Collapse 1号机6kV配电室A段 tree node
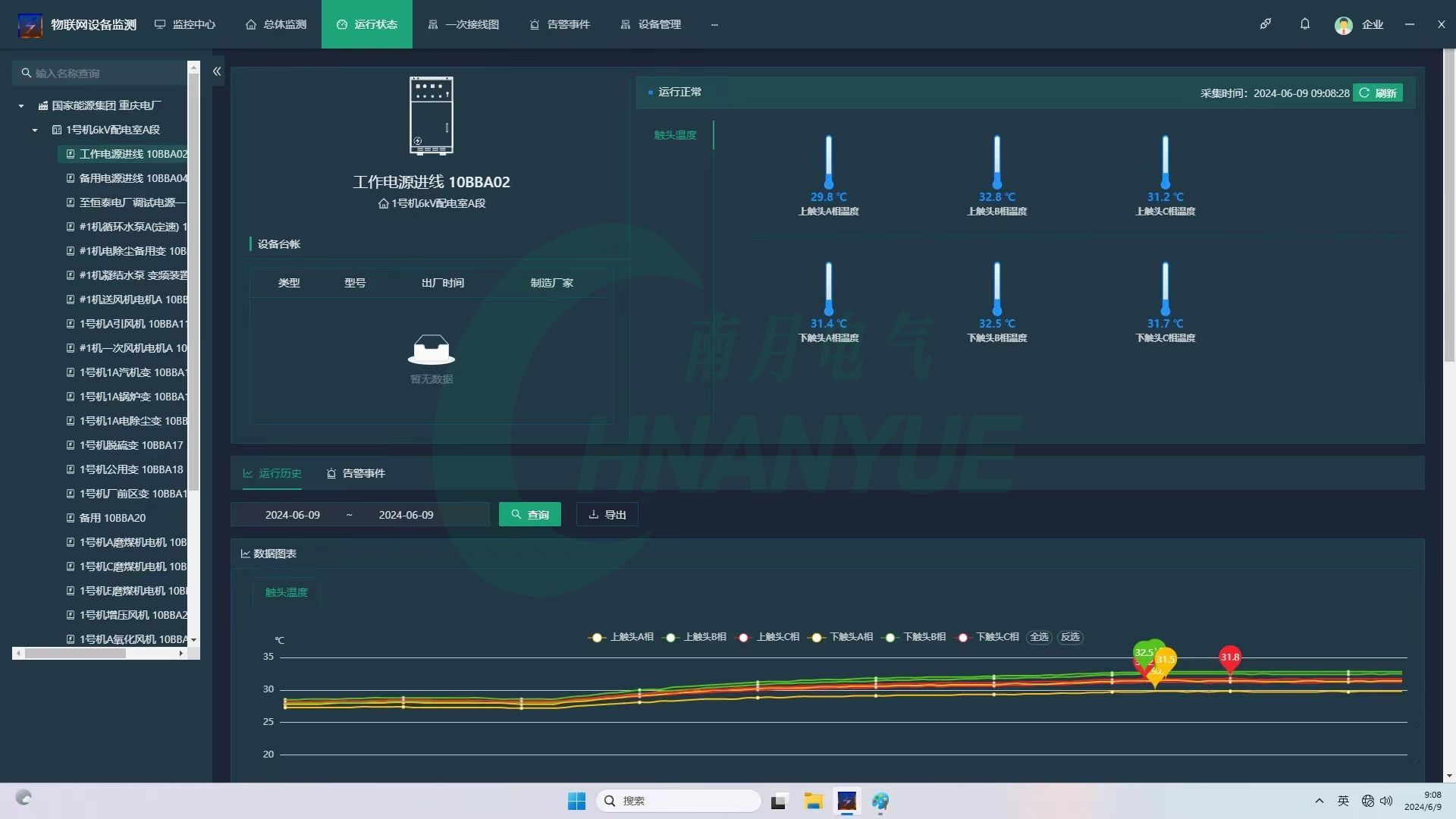The width and height of the screenshot is (1456, 819). [x=35, y=130]
